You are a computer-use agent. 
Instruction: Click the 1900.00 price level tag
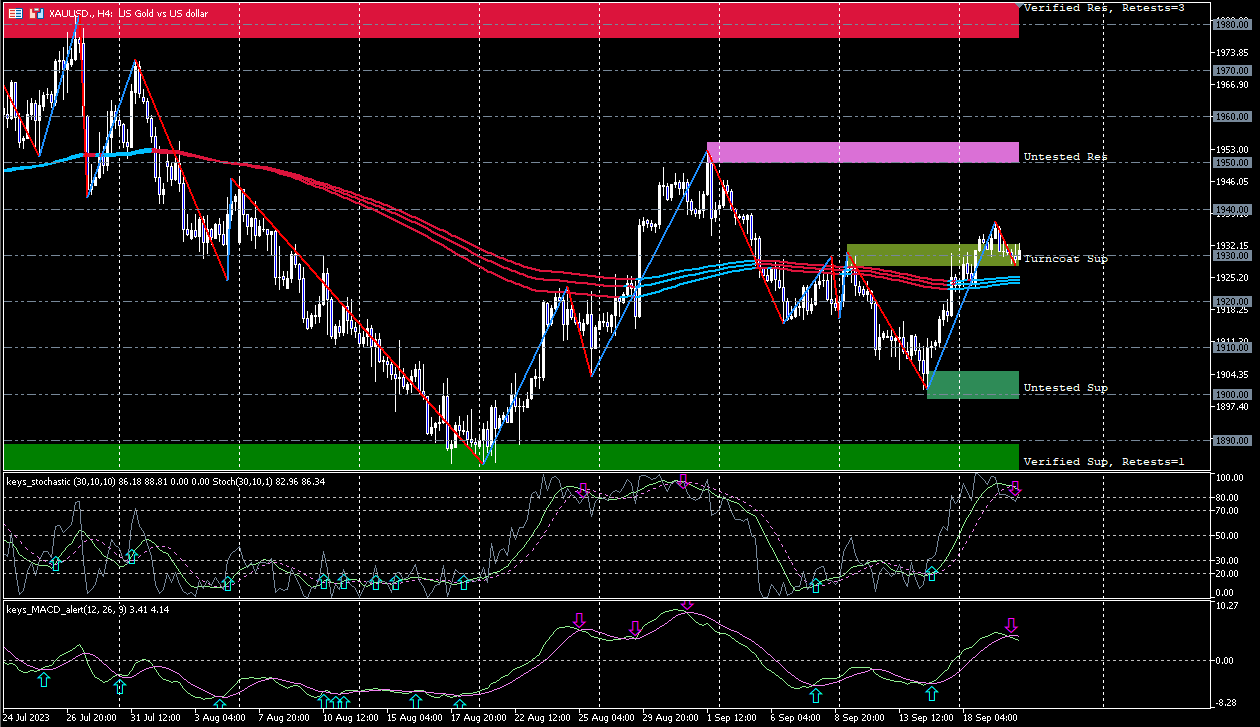click(x=1230, y=395)
